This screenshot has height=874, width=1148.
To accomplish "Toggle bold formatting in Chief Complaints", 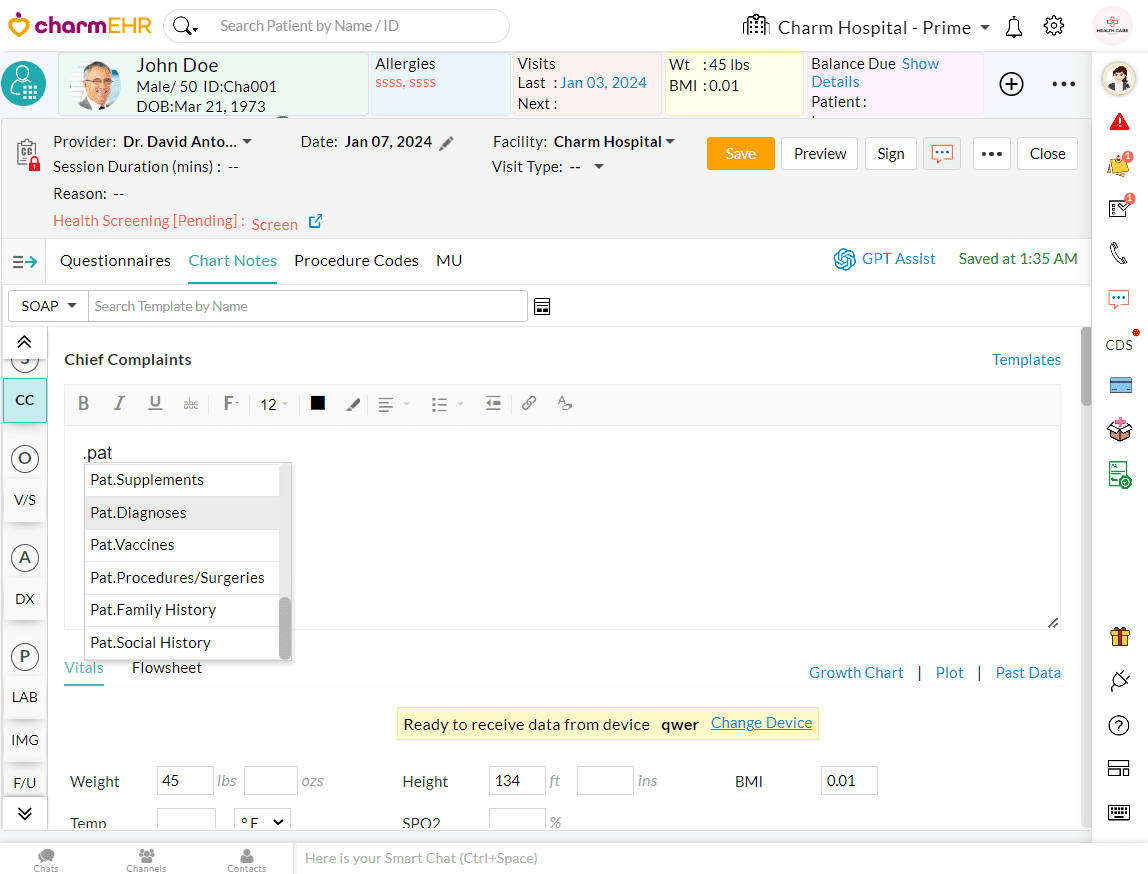I will [x=84, y=404].
